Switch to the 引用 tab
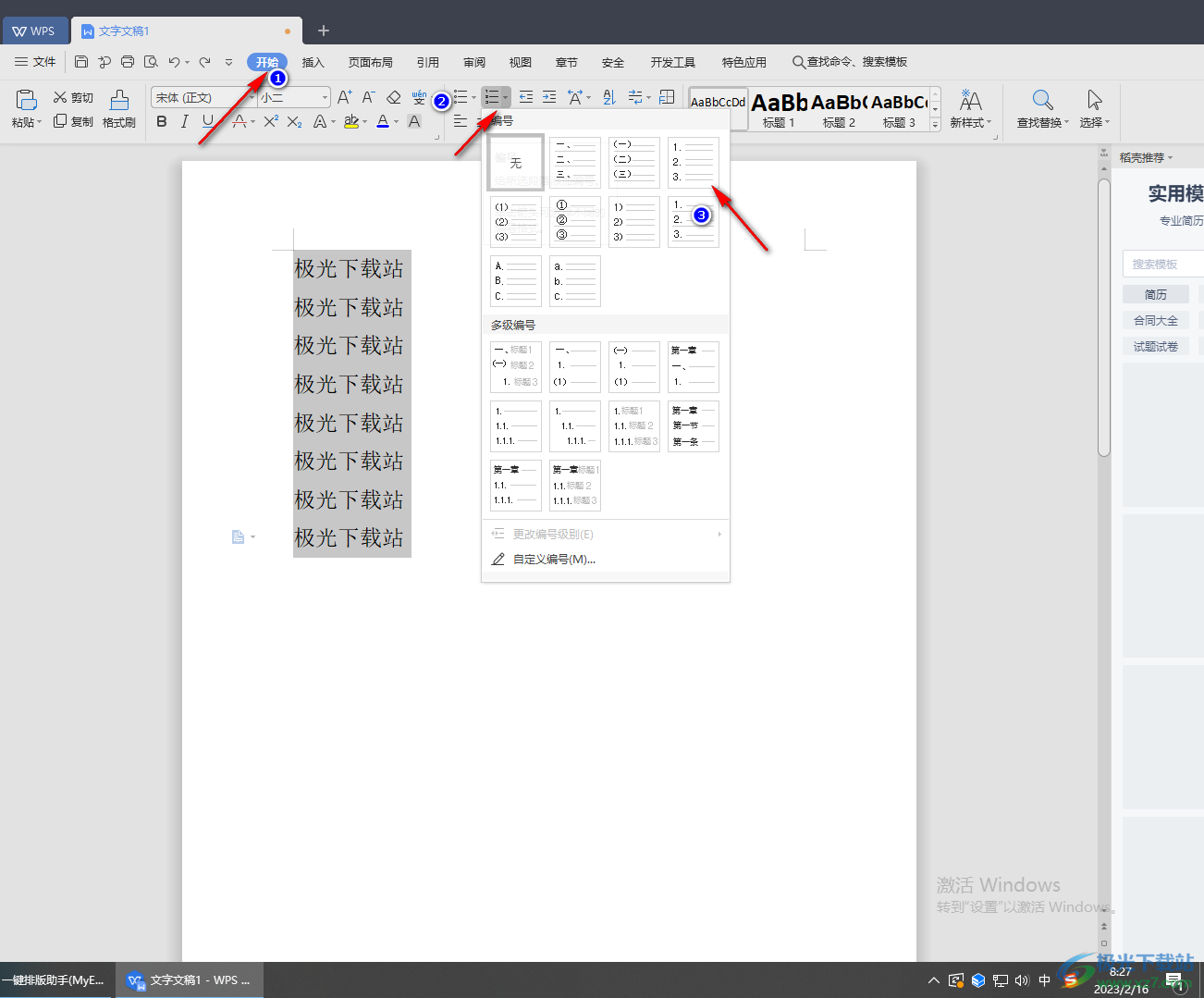This screenshot has height=998, width=1204. tap(428, 62)
